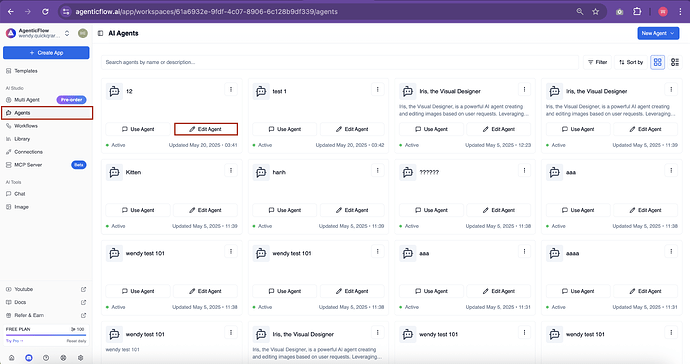Image resolution: width=690 pixels, height=364 pixels.
Task: Click Use Agent on card 12
Action: click(x=138, y=129)
